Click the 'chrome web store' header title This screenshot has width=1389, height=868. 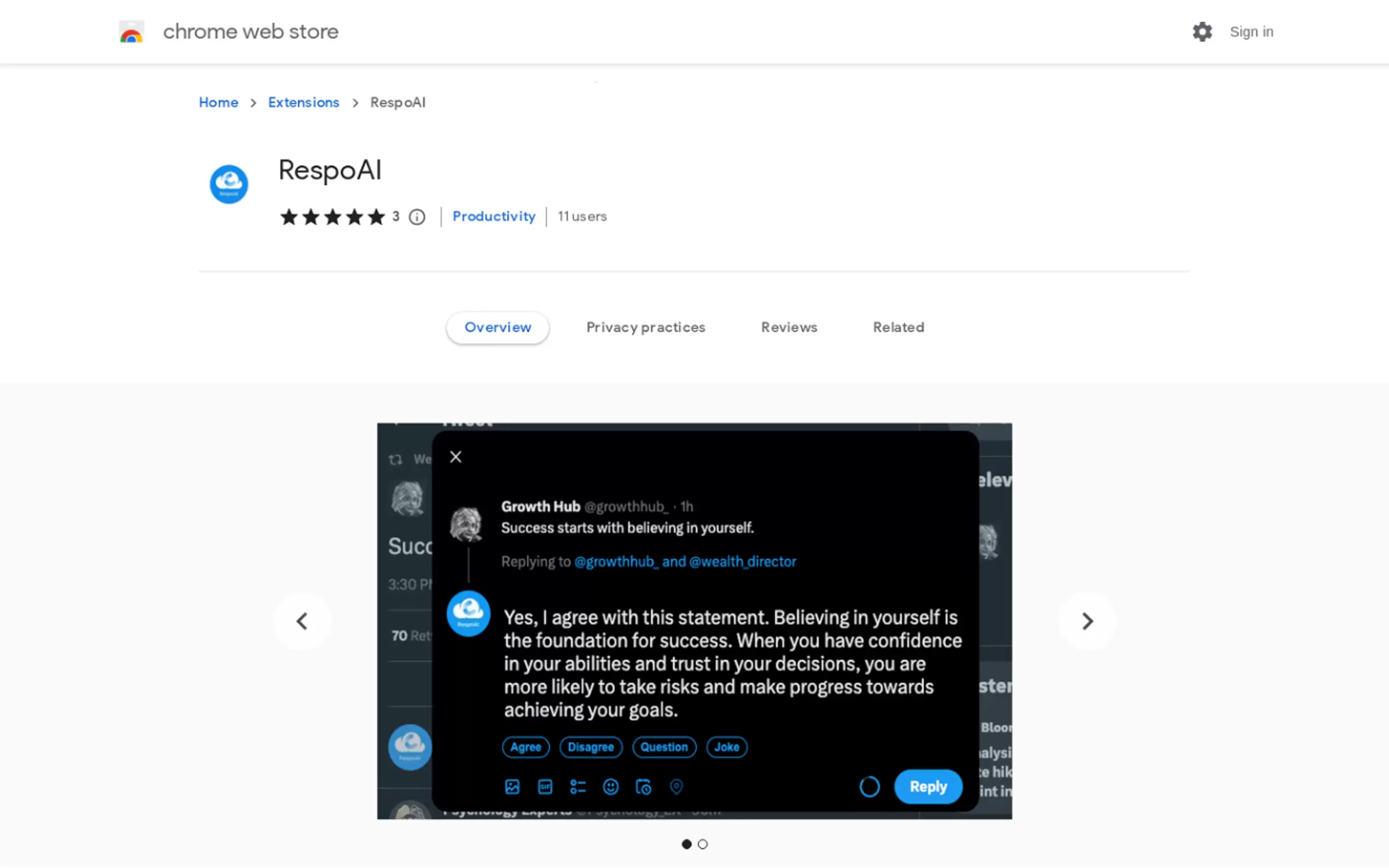click(250, 32)
